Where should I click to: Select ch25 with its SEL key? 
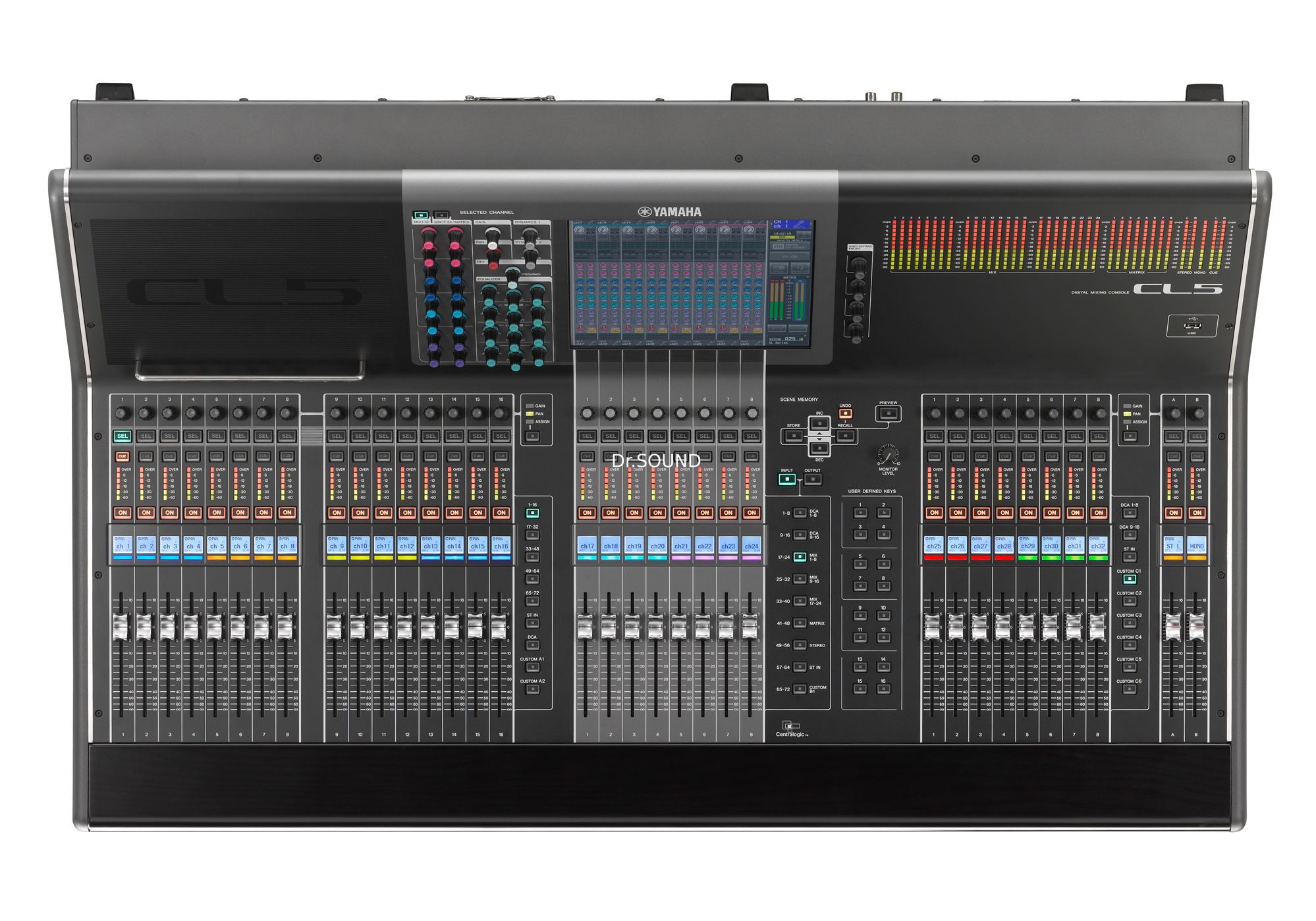pyautogui.click(x=934, y=436)
